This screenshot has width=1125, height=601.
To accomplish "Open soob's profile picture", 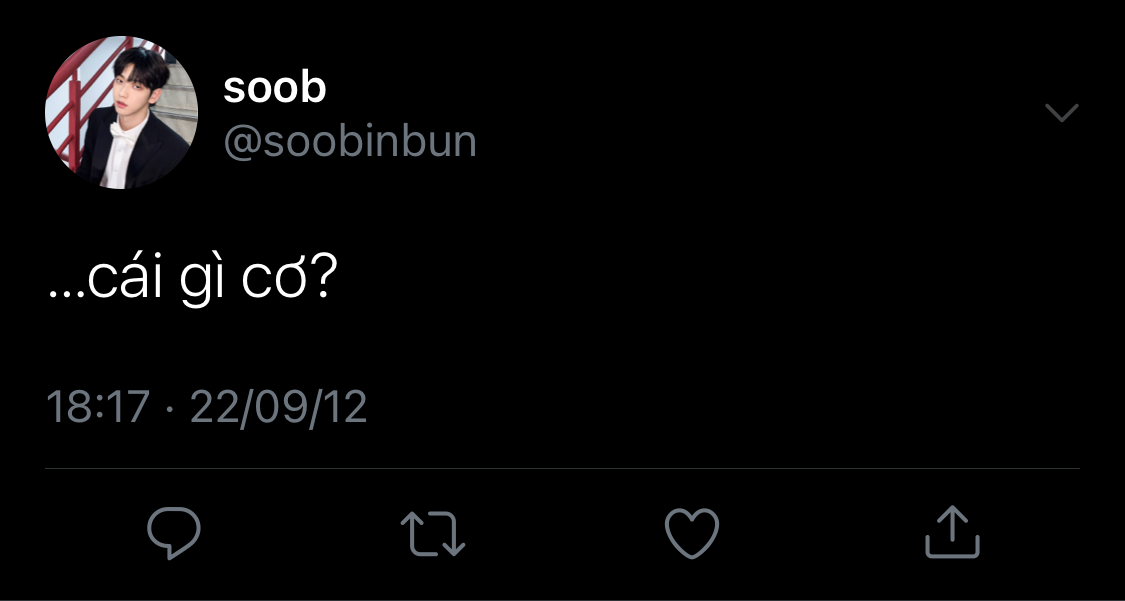I will tap(121, 113).
